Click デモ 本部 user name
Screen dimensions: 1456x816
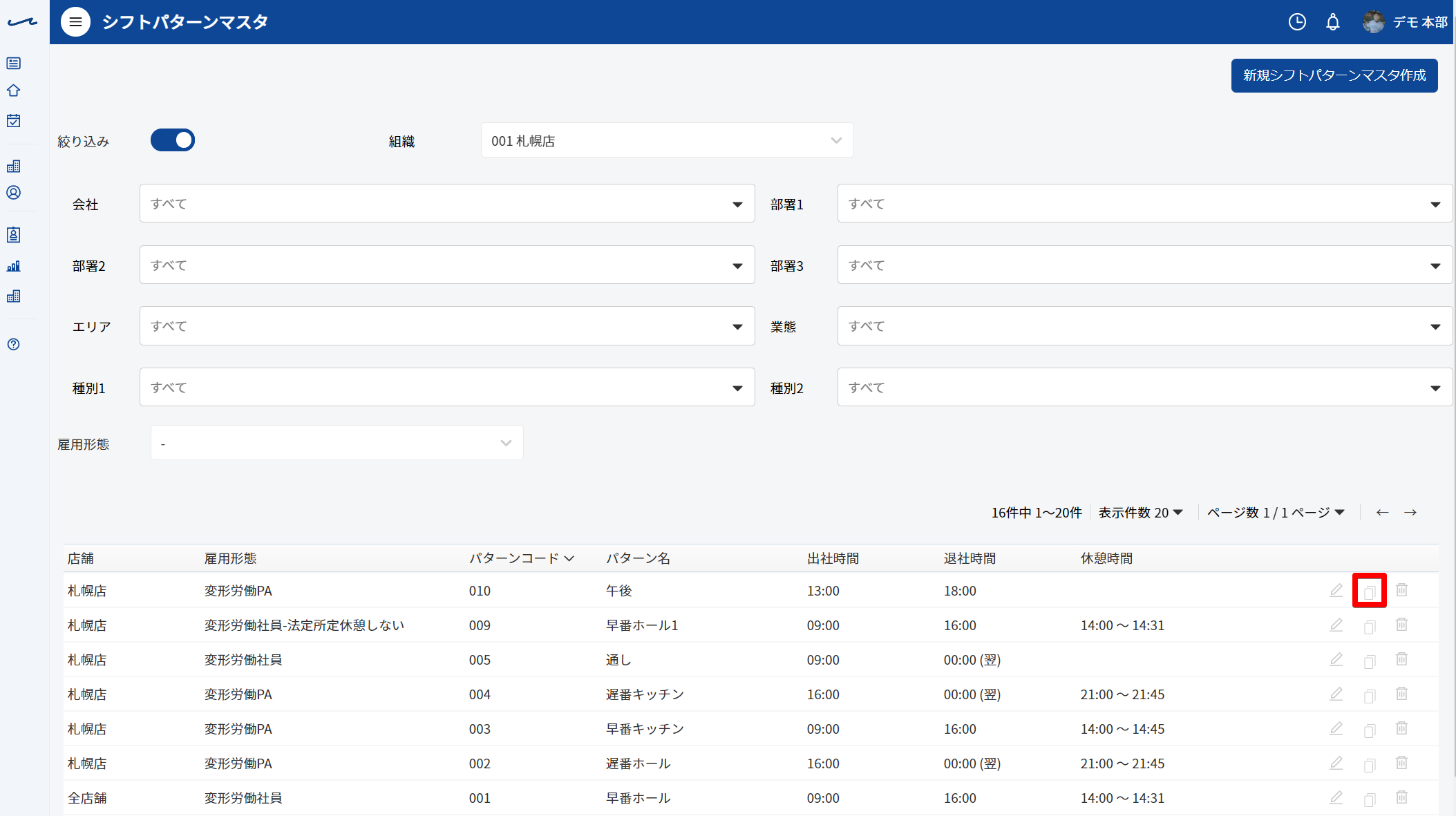[x=1420, y=22]
